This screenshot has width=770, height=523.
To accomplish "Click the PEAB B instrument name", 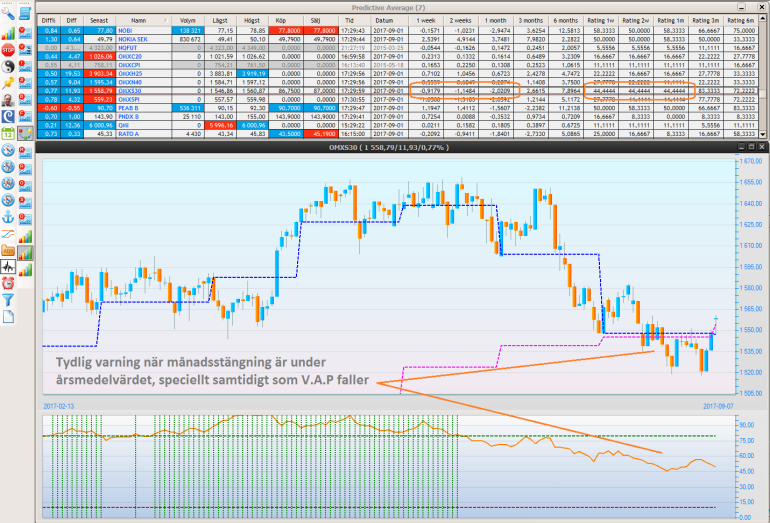I will point(138,107).
